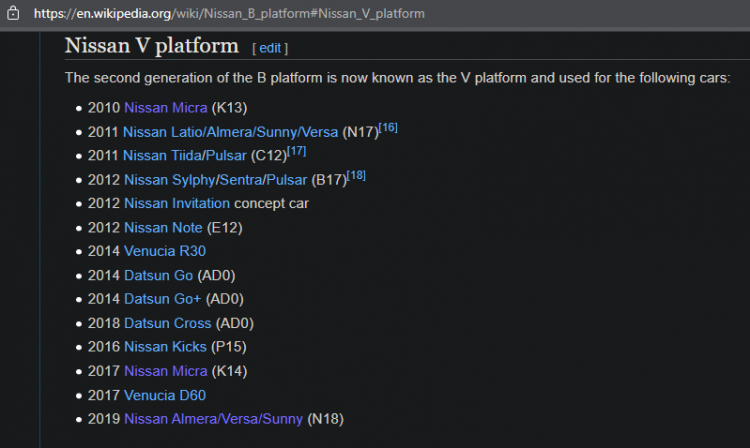Open Nissan Latio/Almera/Sunny/Versa link

pos(231,132)
